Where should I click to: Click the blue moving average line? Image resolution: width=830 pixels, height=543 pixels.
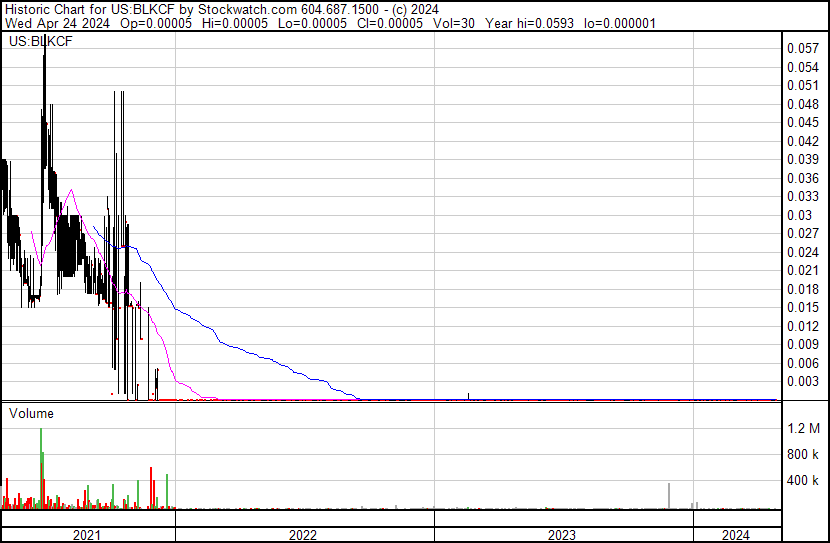[220, 332]
